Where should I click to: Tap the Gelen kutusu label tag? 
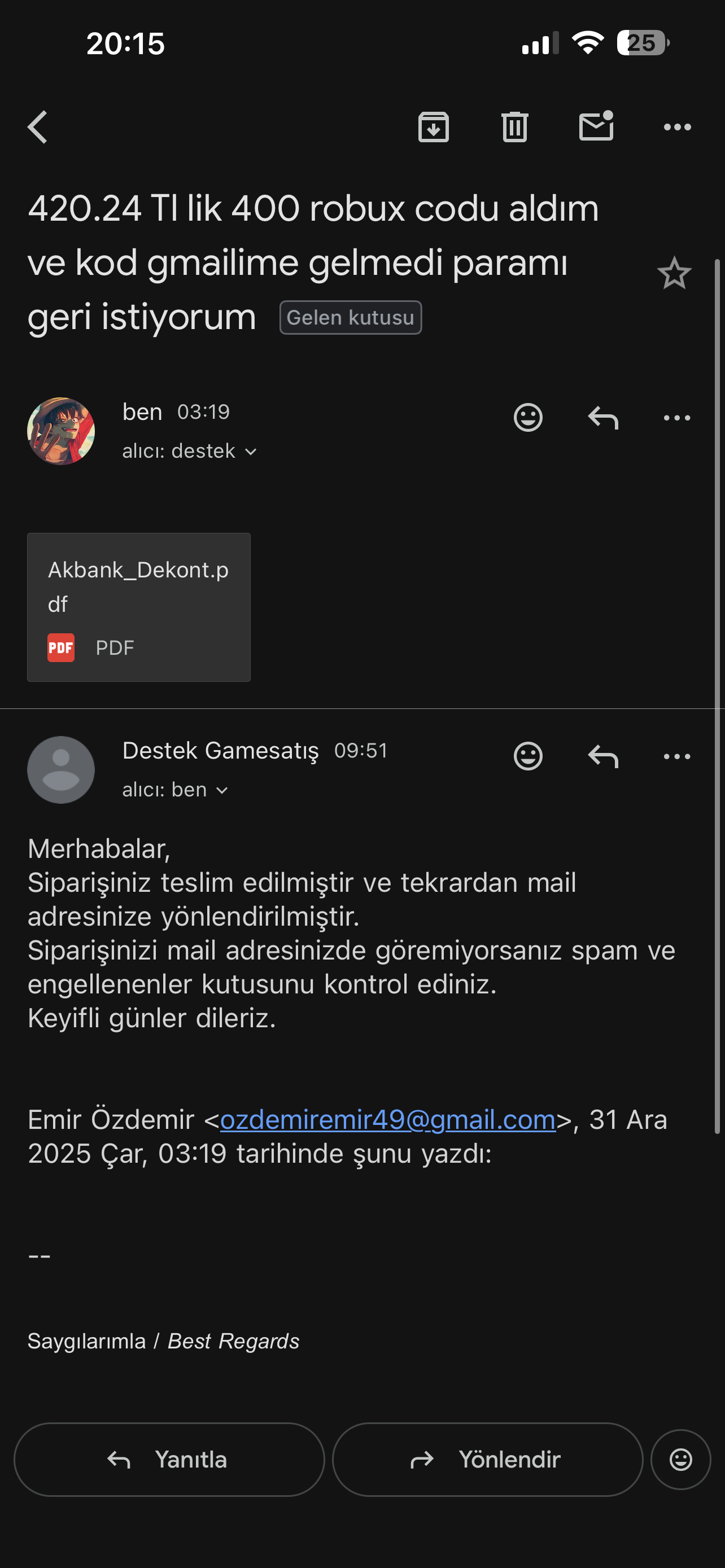pos(351,317)
